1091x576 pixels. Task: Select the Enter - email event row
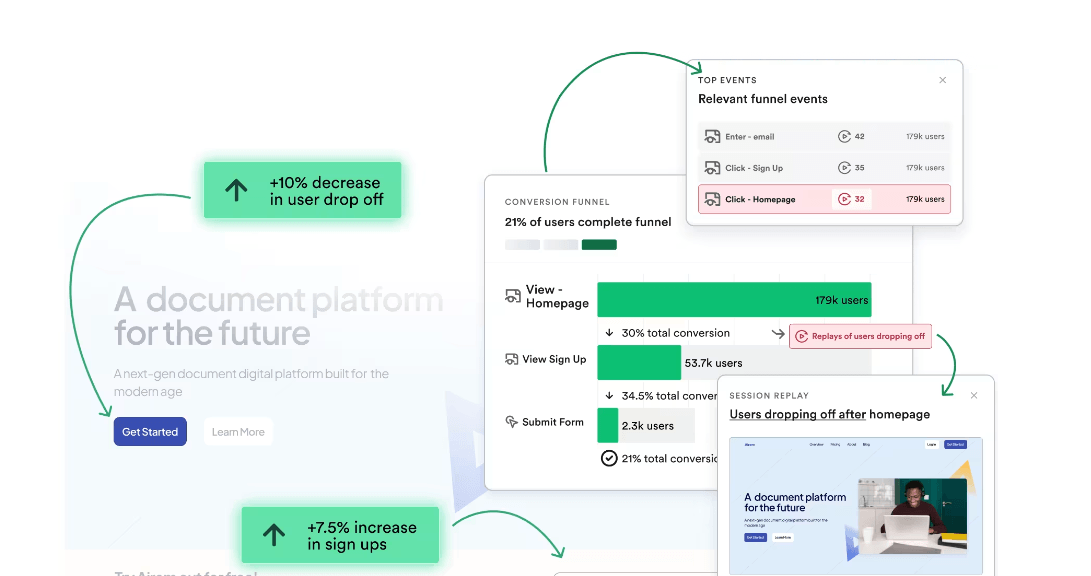(x=824, y=136)
